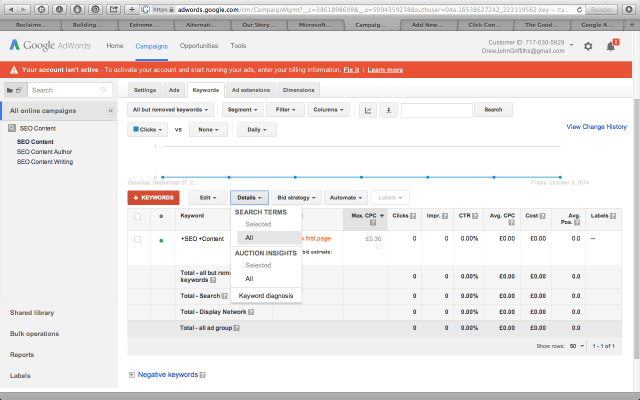Click the Negative keywords help icon
The height and width of the screenshot is (400, 640).
click(x=203, y=375)
